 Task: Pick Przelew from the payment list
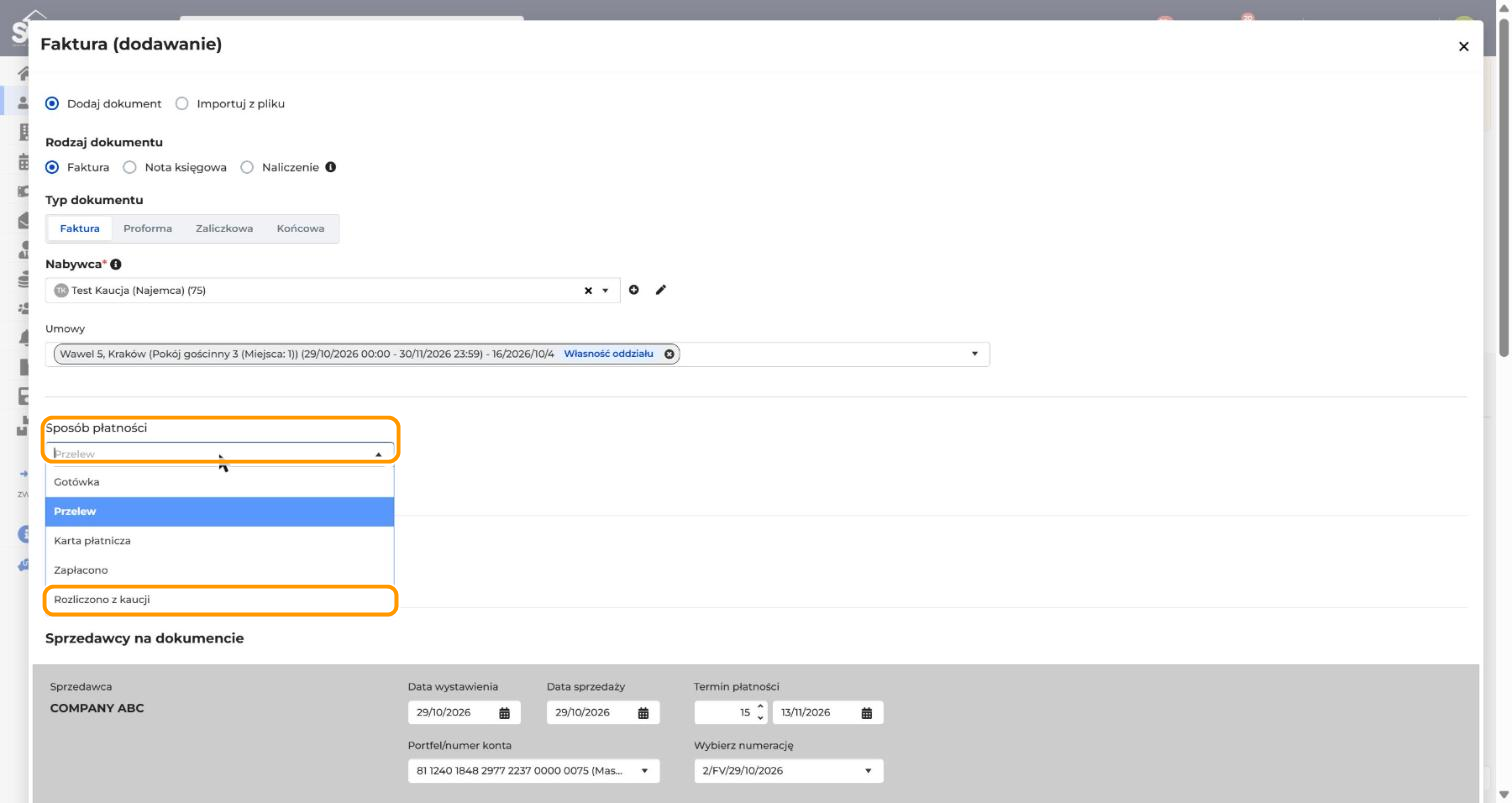pyautogui.click(x=220, y=511)
